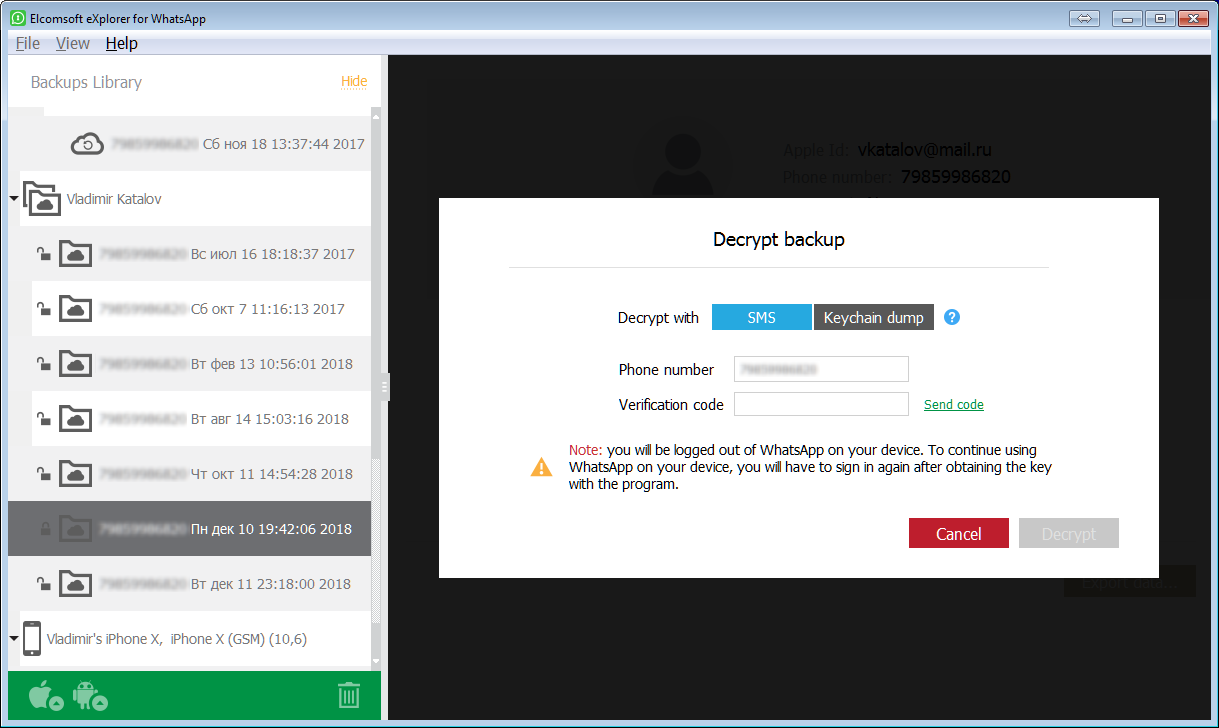Select backup dated Пн дек 10 19:42:06 2018
Screen dimensions: 1219x728
point(190,529)
